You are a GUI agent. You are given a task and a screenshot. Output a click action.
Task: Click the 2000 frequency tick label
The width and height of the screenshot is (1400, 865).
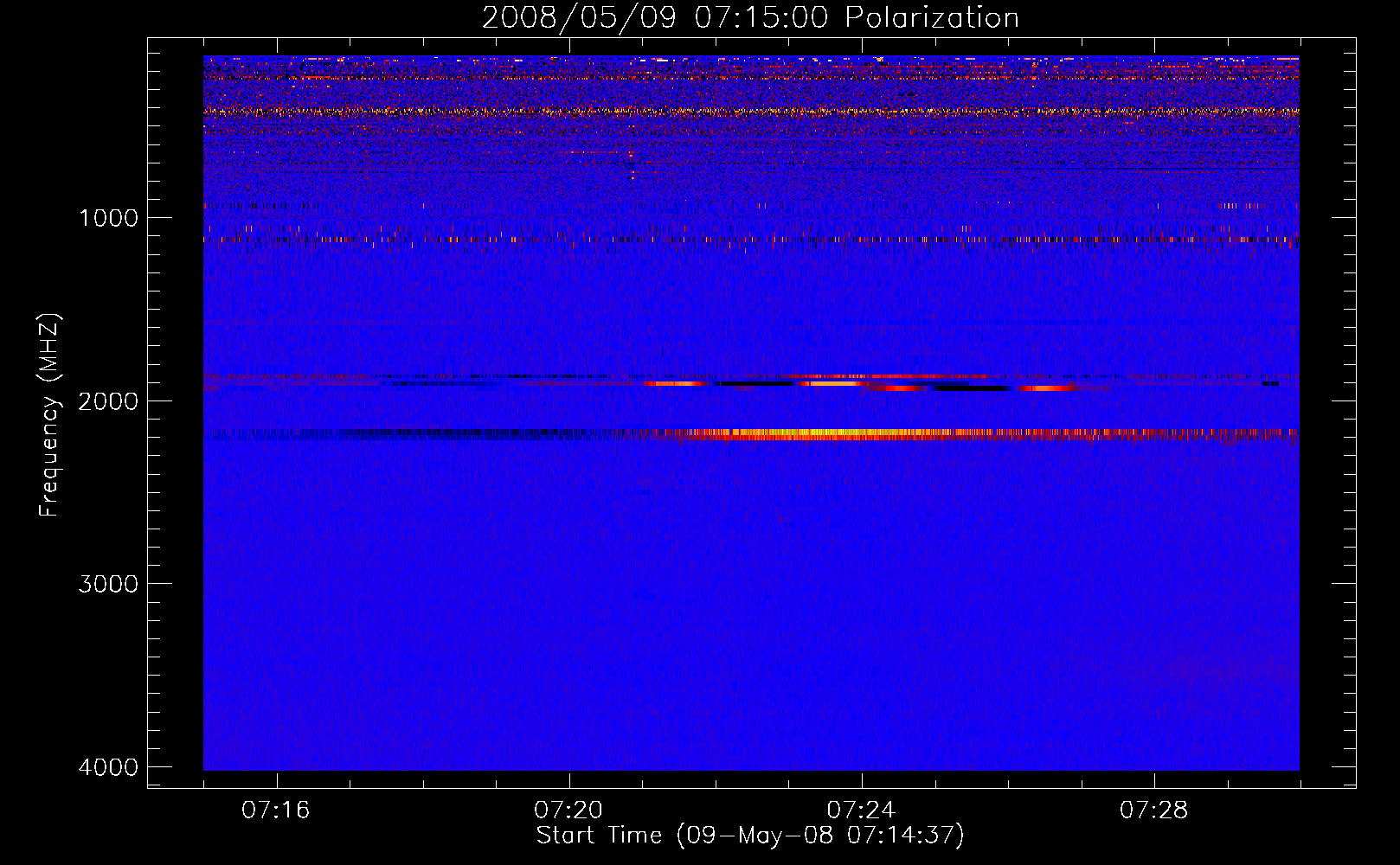(x=108, y=400)
